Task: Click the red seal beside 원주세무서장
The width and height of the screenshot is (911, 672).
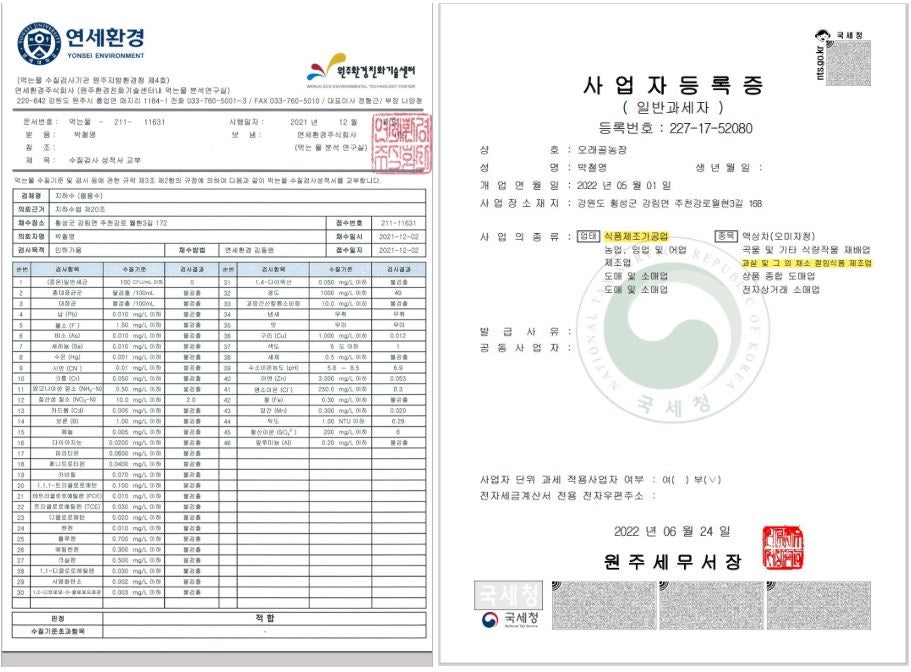Action: 783,547
